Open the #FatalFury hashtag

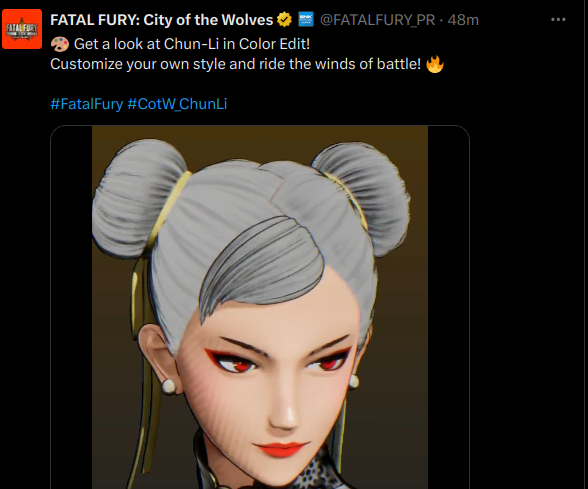click(x=87, y=104)
